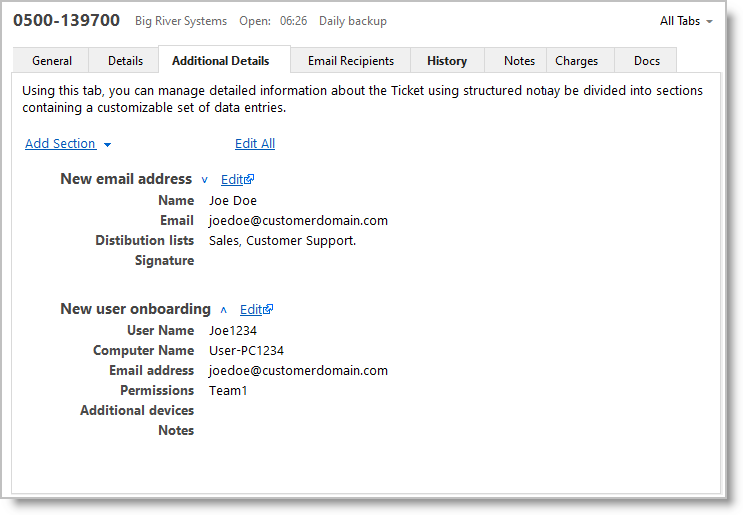
Task: Toggle chevron beside New email address
Action: (x=205, y=180)
